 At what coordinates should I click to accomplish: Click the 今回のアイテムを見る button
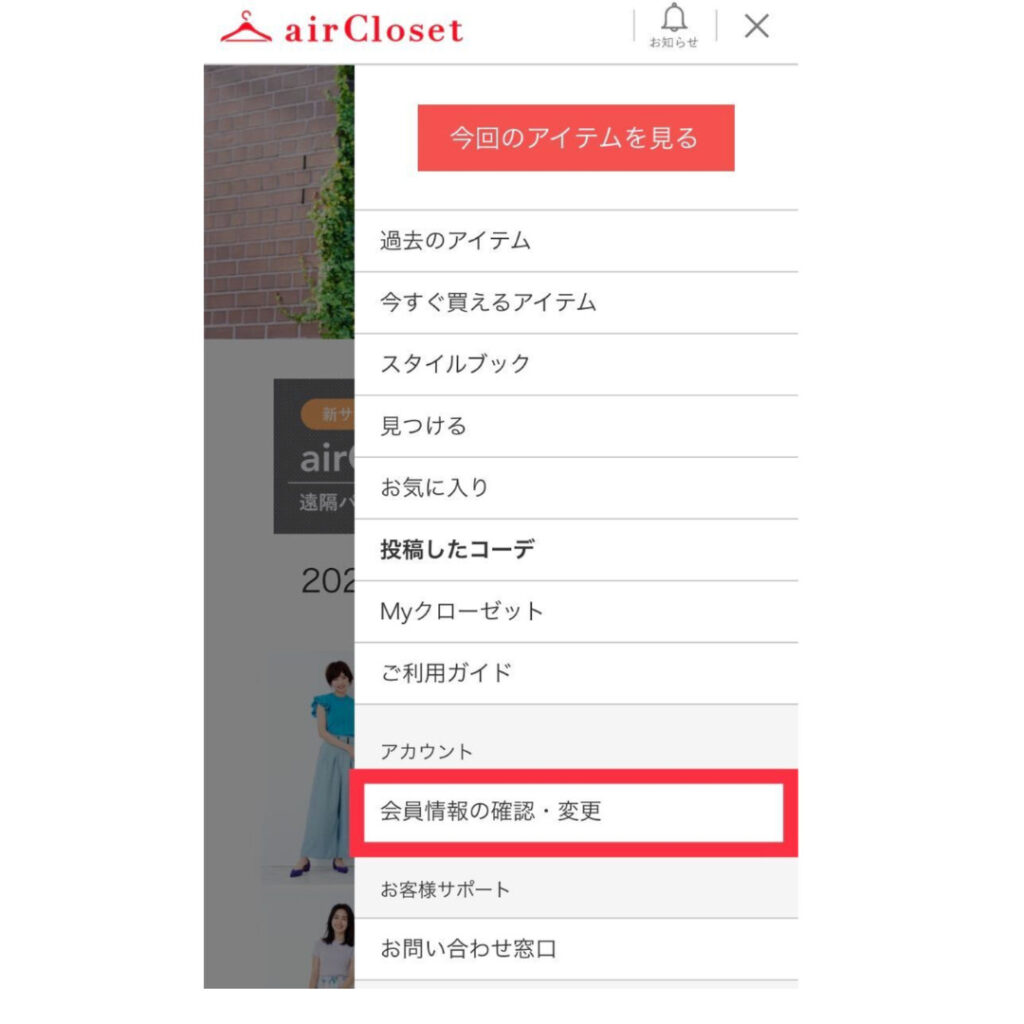tap(575, 138)
